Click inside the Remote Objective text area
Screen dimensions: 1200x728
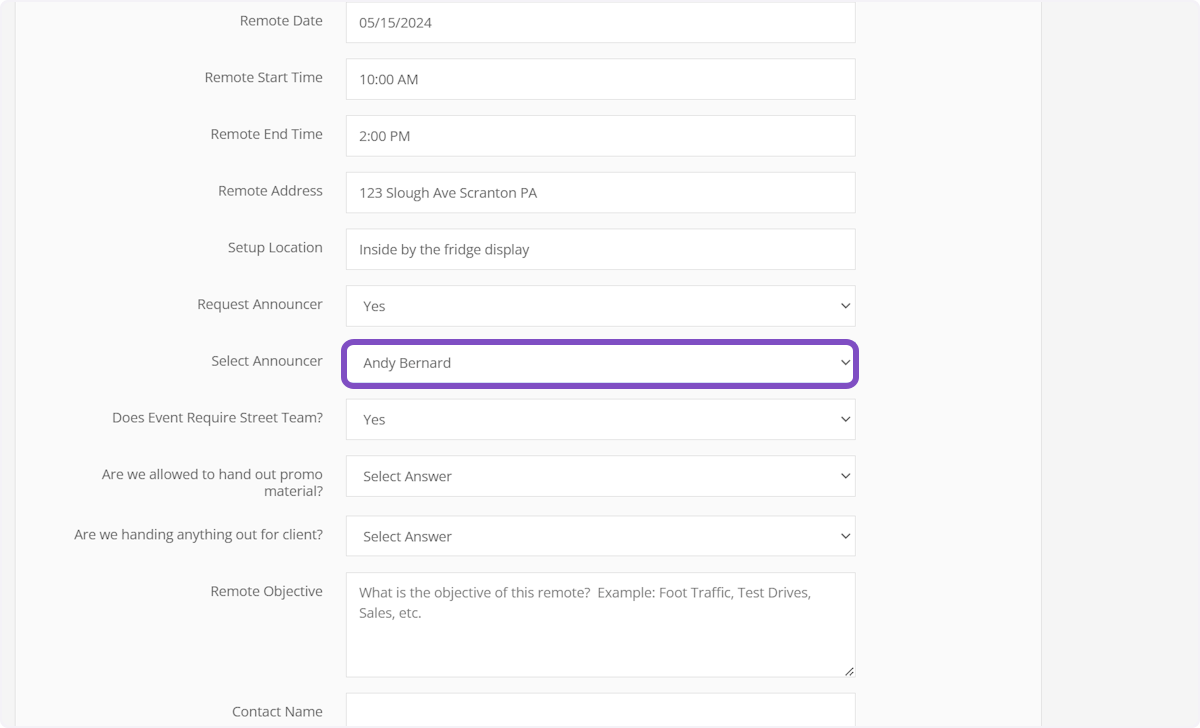(600, 620)
